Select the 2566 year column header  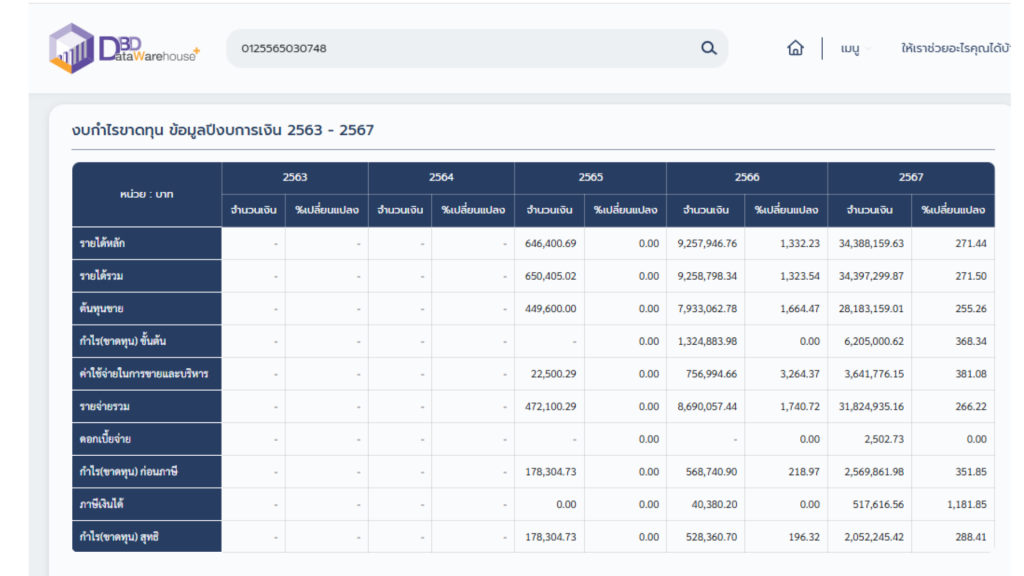pyautogui.click(x=746, y=178)
